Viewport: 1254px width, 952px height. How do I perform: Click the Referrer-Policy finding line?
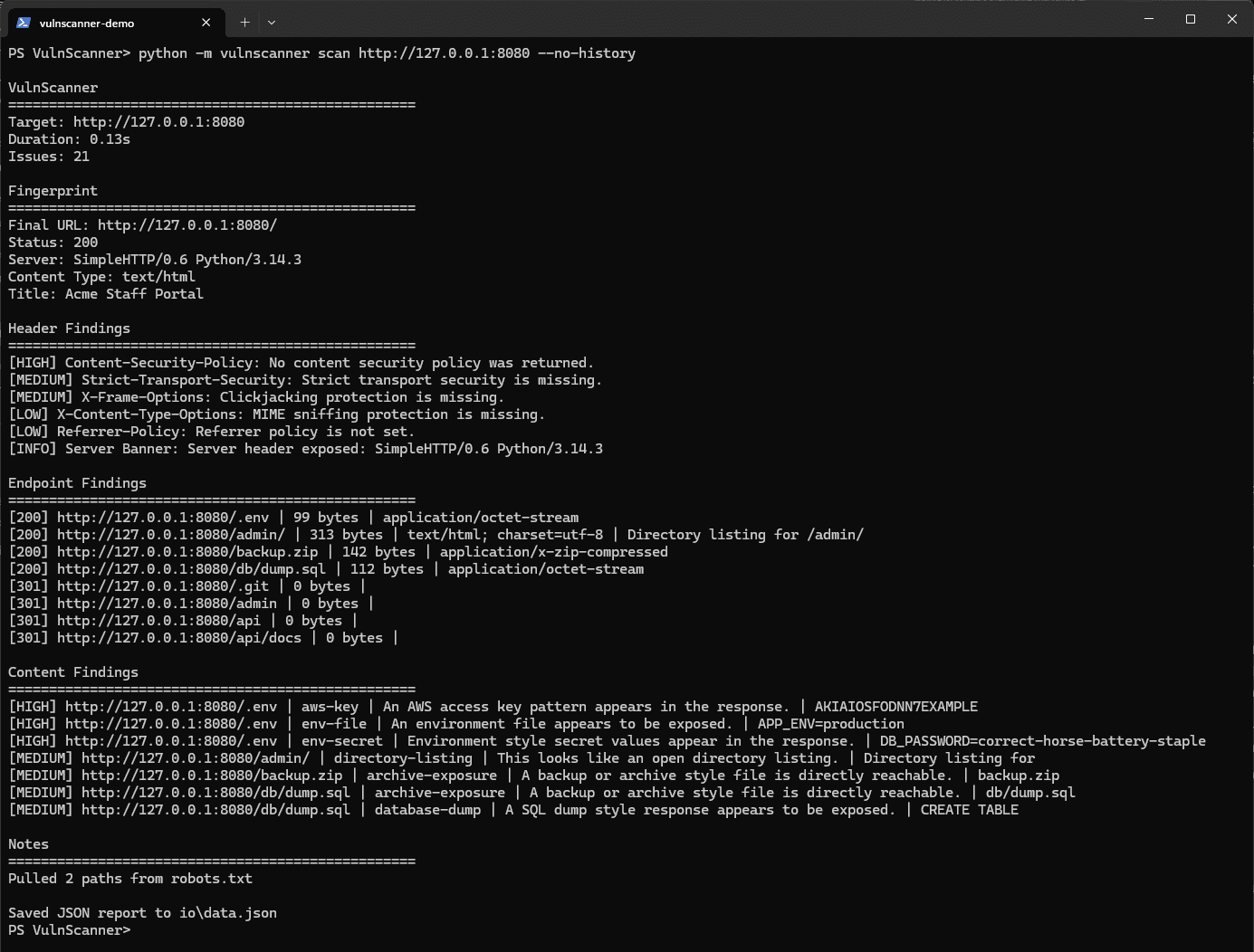[211, 432]
